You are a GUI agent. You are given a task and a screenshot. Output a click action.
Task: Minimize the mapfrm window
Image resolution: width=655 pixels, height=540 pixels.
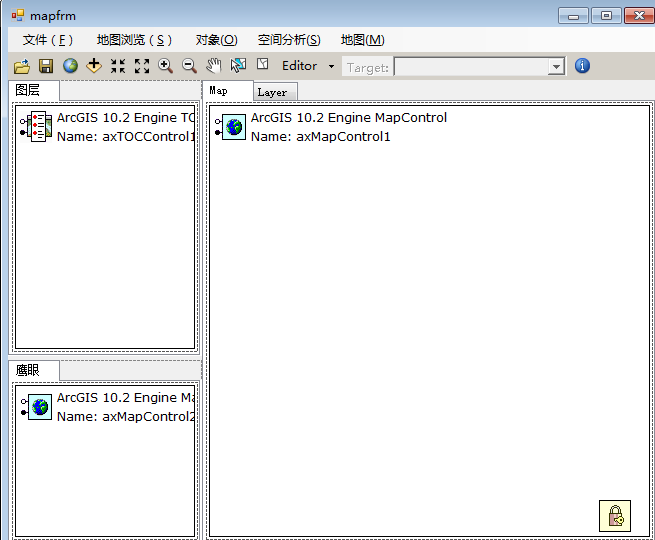coord(573,16)
